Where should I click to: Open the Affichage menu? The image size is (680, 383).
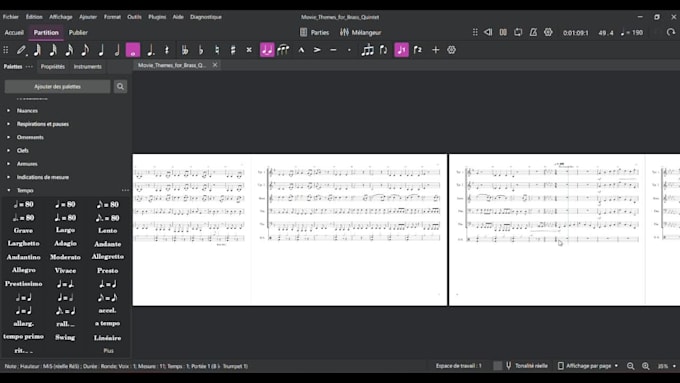point(61,17)
